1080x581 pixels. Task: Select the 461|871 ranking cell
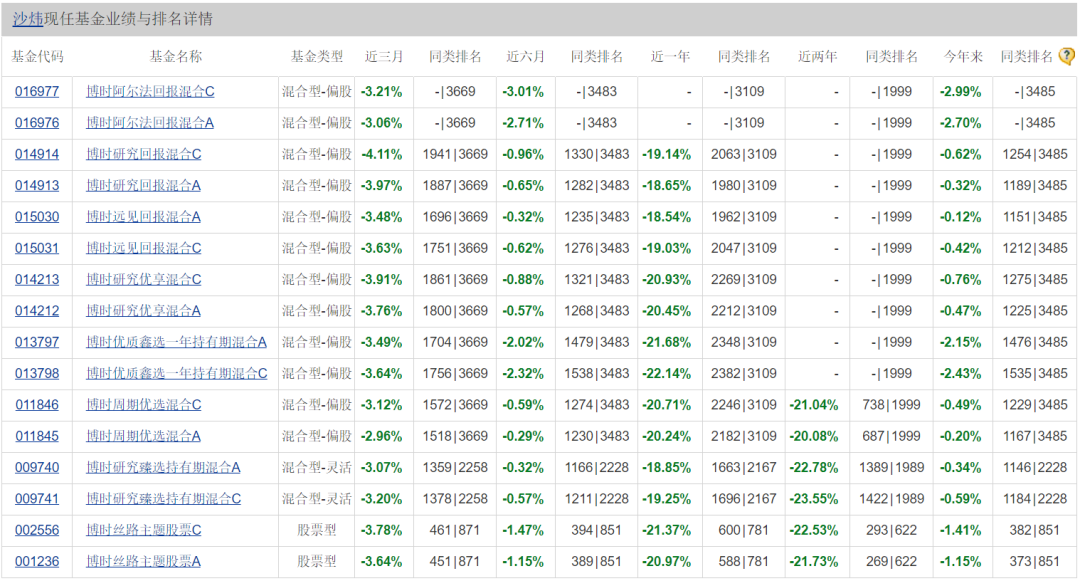click(455, 530)
